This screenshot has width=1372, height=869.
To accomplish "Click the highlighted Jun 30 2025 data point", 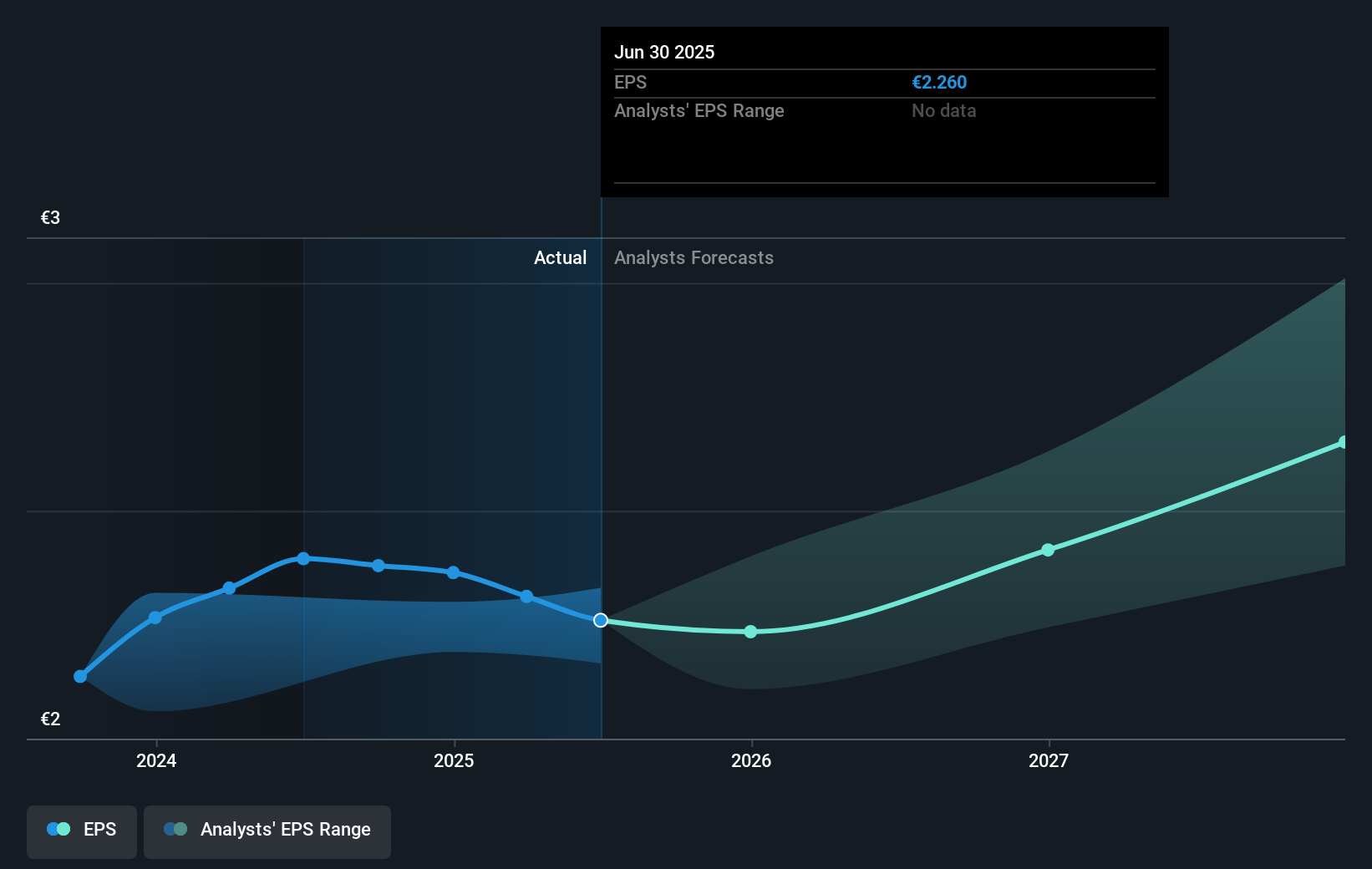I will pos(601,620).
